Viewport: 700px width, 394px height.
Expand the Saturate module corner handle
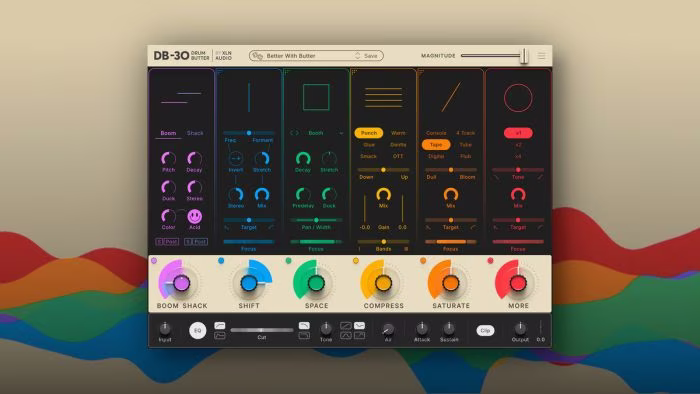coord(421,71)
